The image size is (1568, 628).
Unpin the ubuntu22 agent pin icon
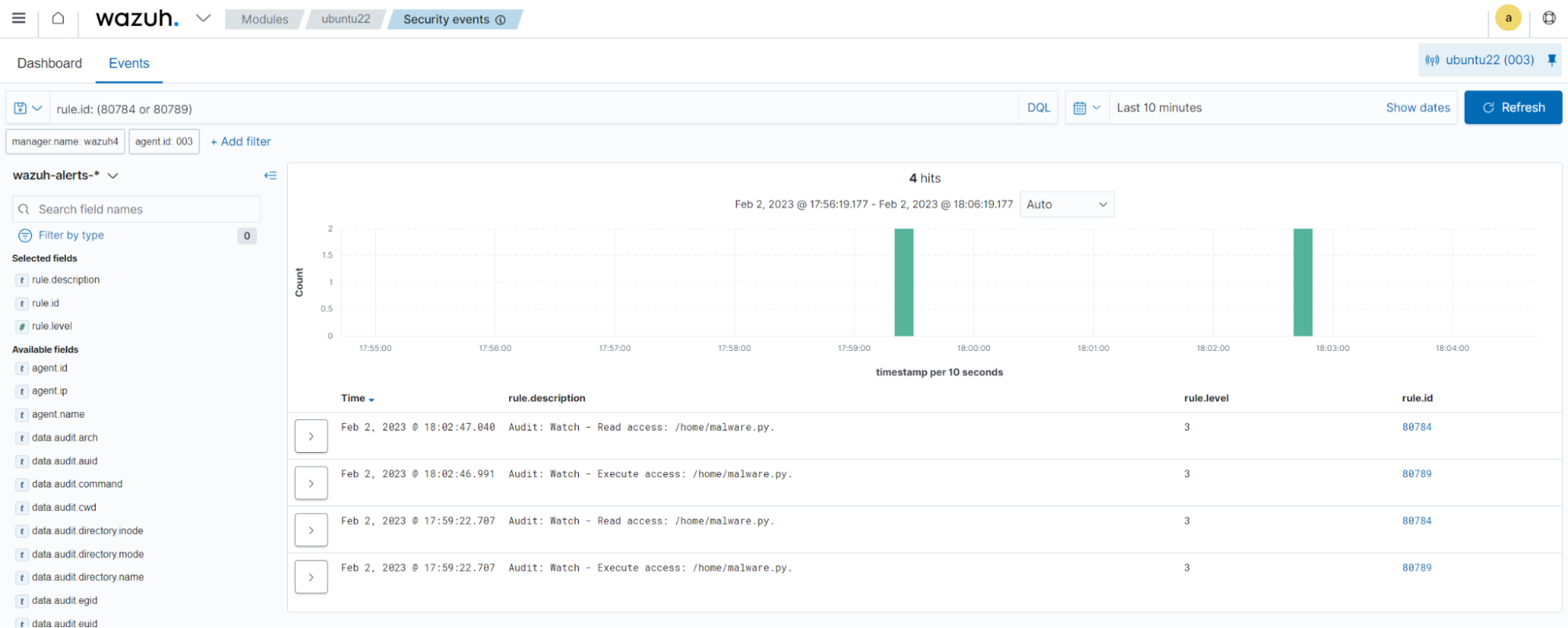click(x=1552, y=60)
